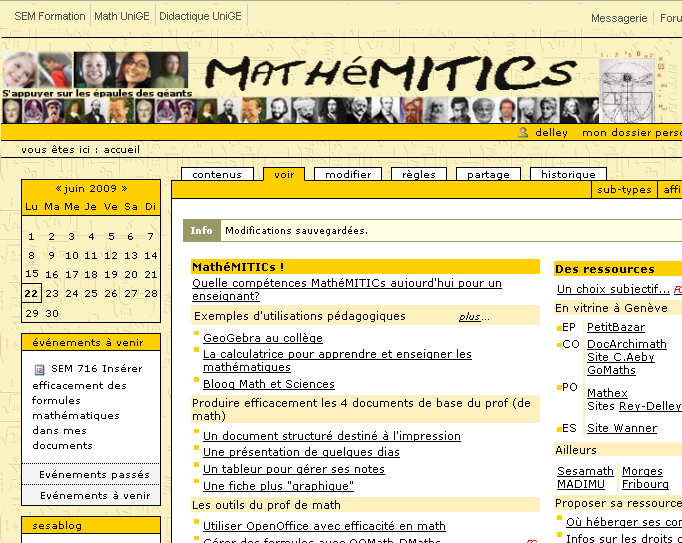Open Site C.Aeby link
Viewport: 682px width, 543px height.
click(621, 357)
